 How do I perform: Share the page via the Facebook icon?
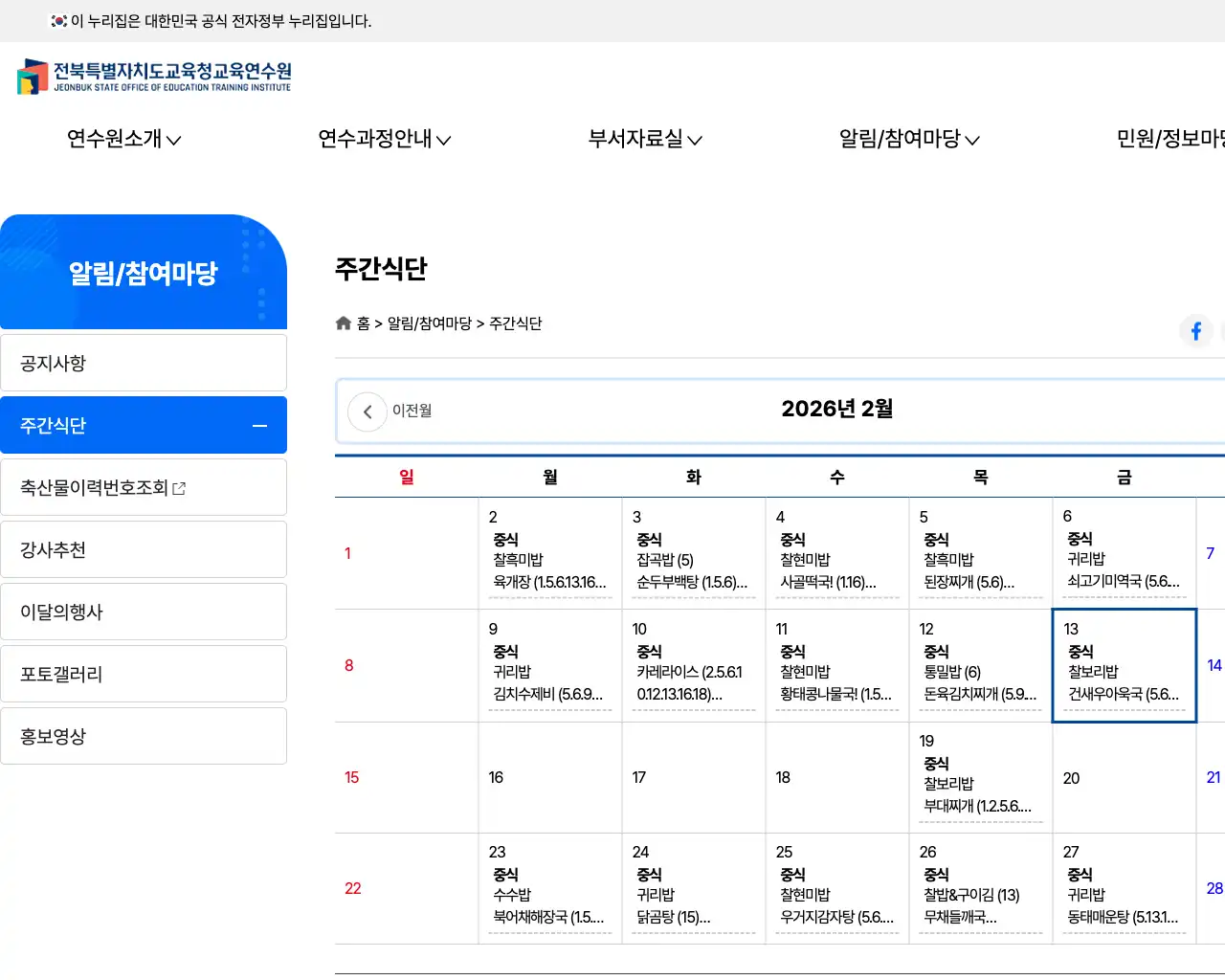pyautogui.click(x=1195, y=330)
